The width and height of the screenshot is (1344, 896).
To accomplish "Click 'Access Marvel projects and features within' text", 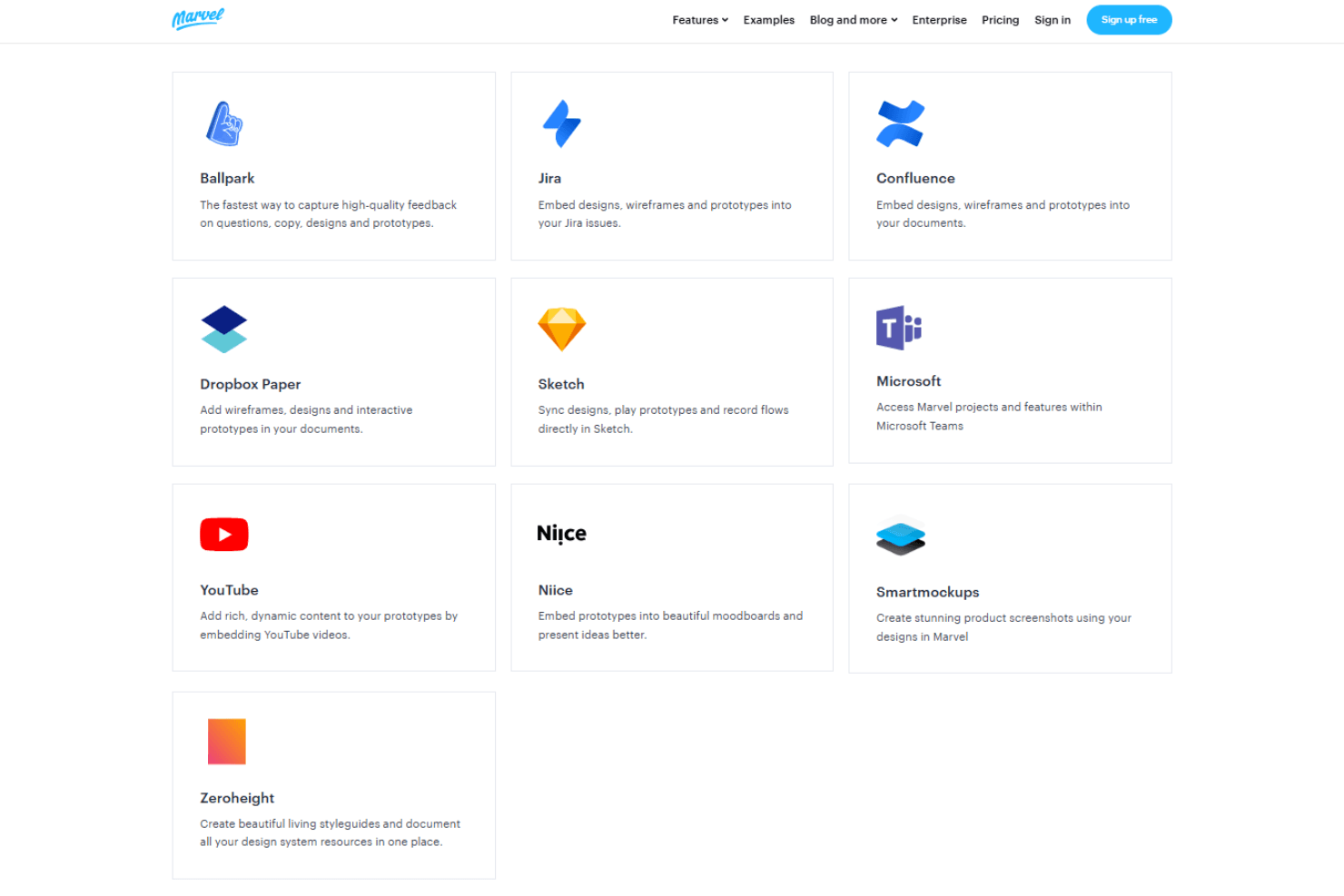I will [989, 416].
